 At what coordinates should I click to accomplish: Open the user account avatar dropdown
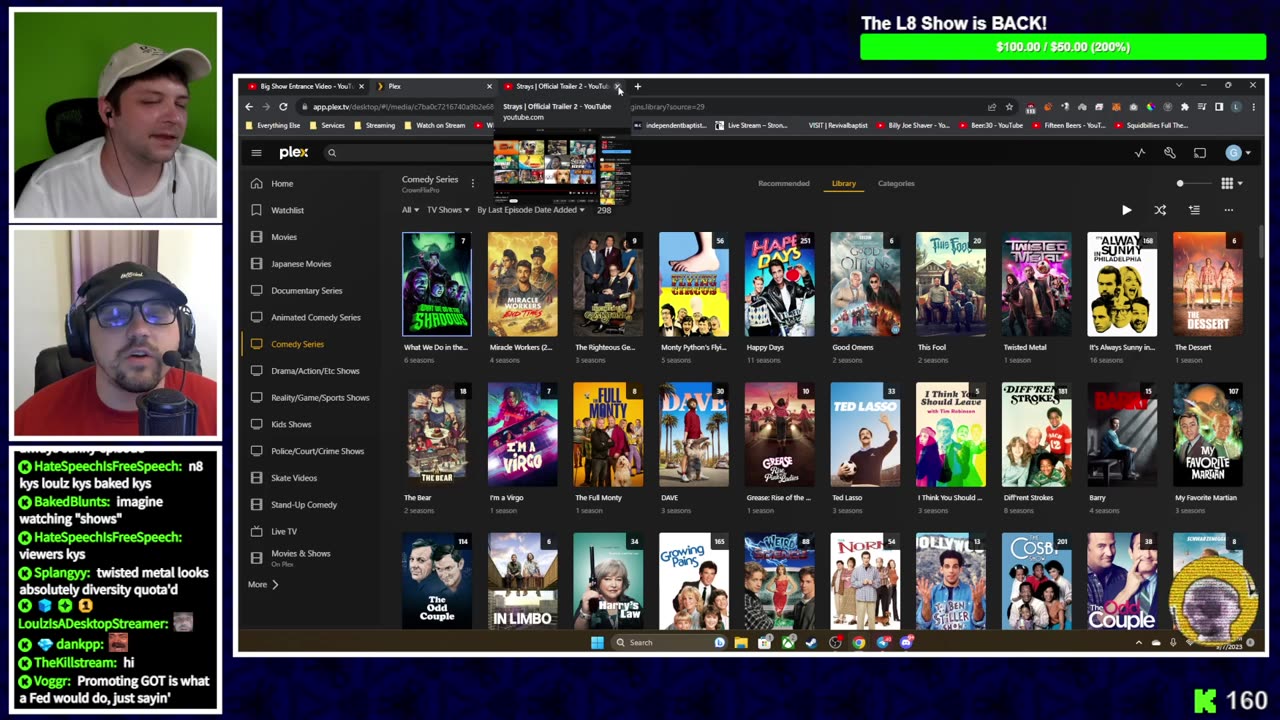point(1238,153)
